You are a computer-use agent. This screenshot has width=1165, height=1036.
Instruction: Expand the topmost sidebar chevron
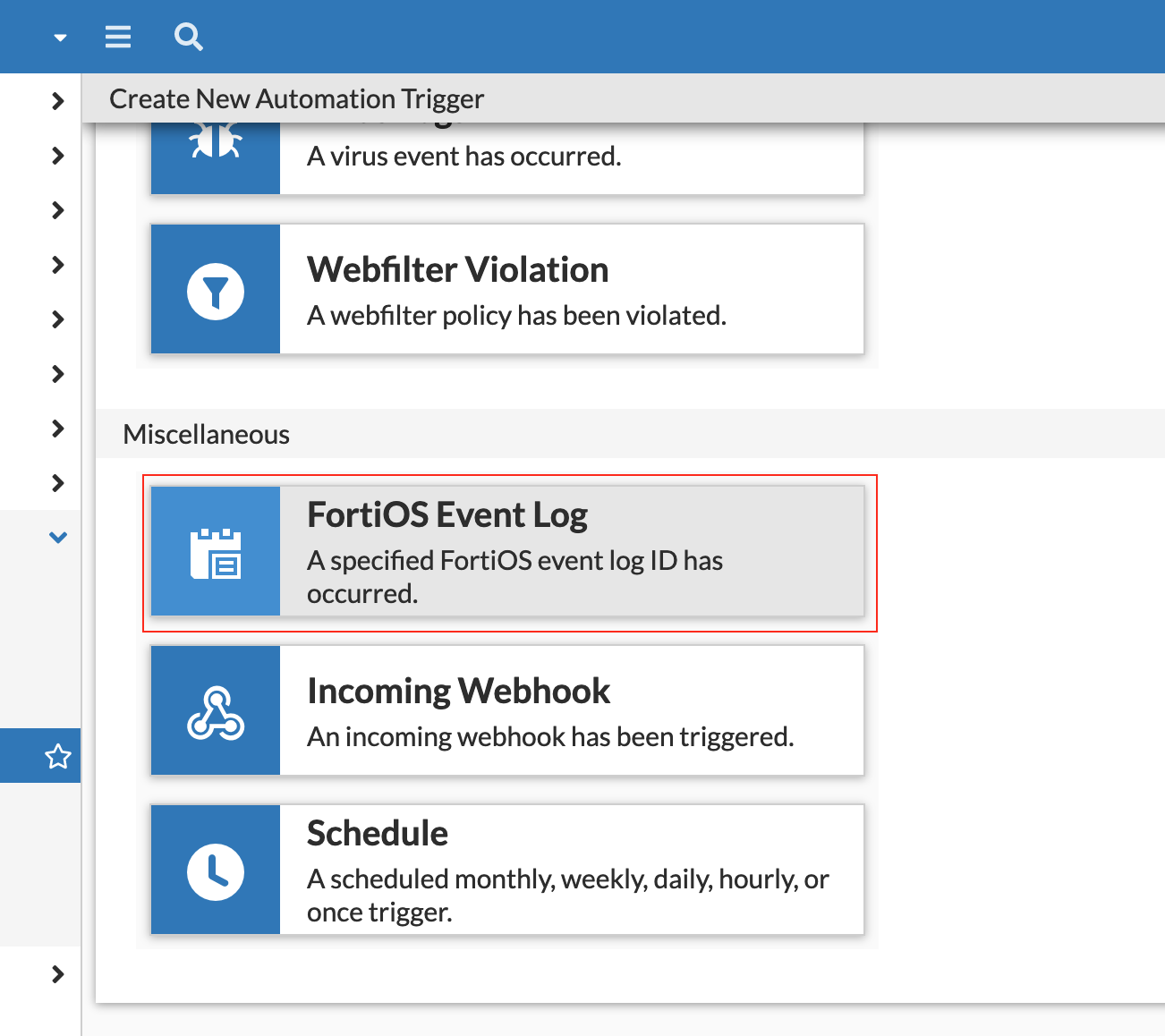[58, 101]
